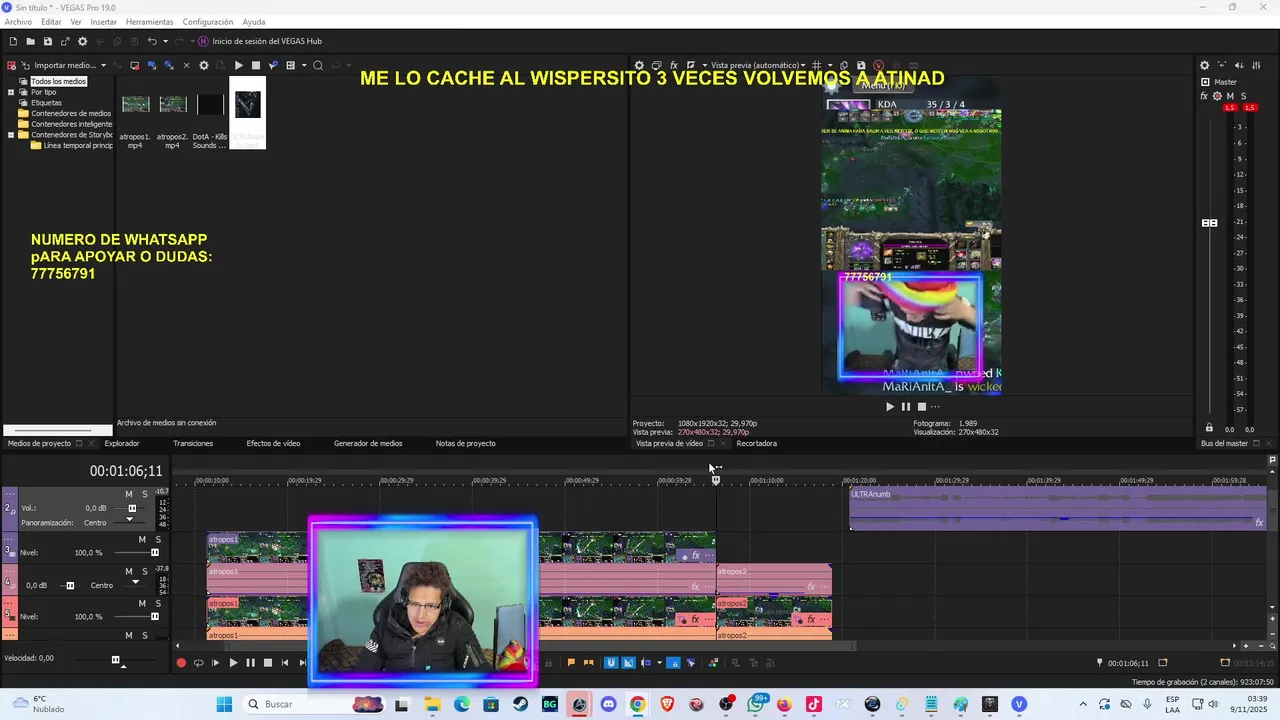1280x720 pixels.
Task: Open video output FX icon in preview
Action: (674, 65)
